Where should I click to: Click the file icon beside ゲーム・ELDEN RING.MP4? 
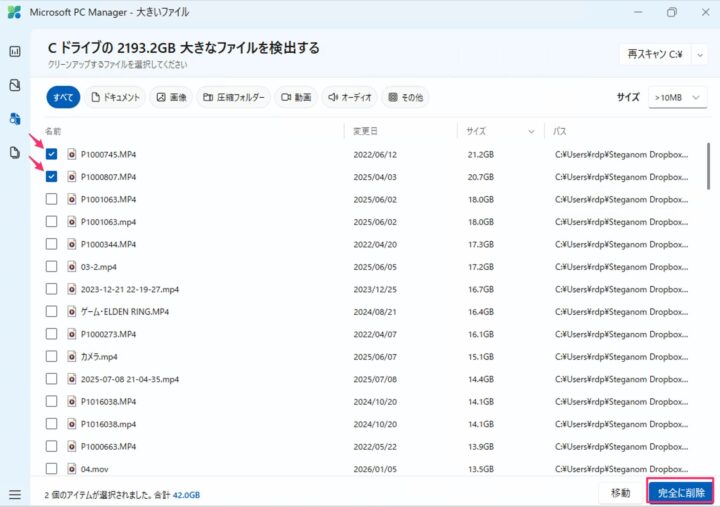coord(72,312)
